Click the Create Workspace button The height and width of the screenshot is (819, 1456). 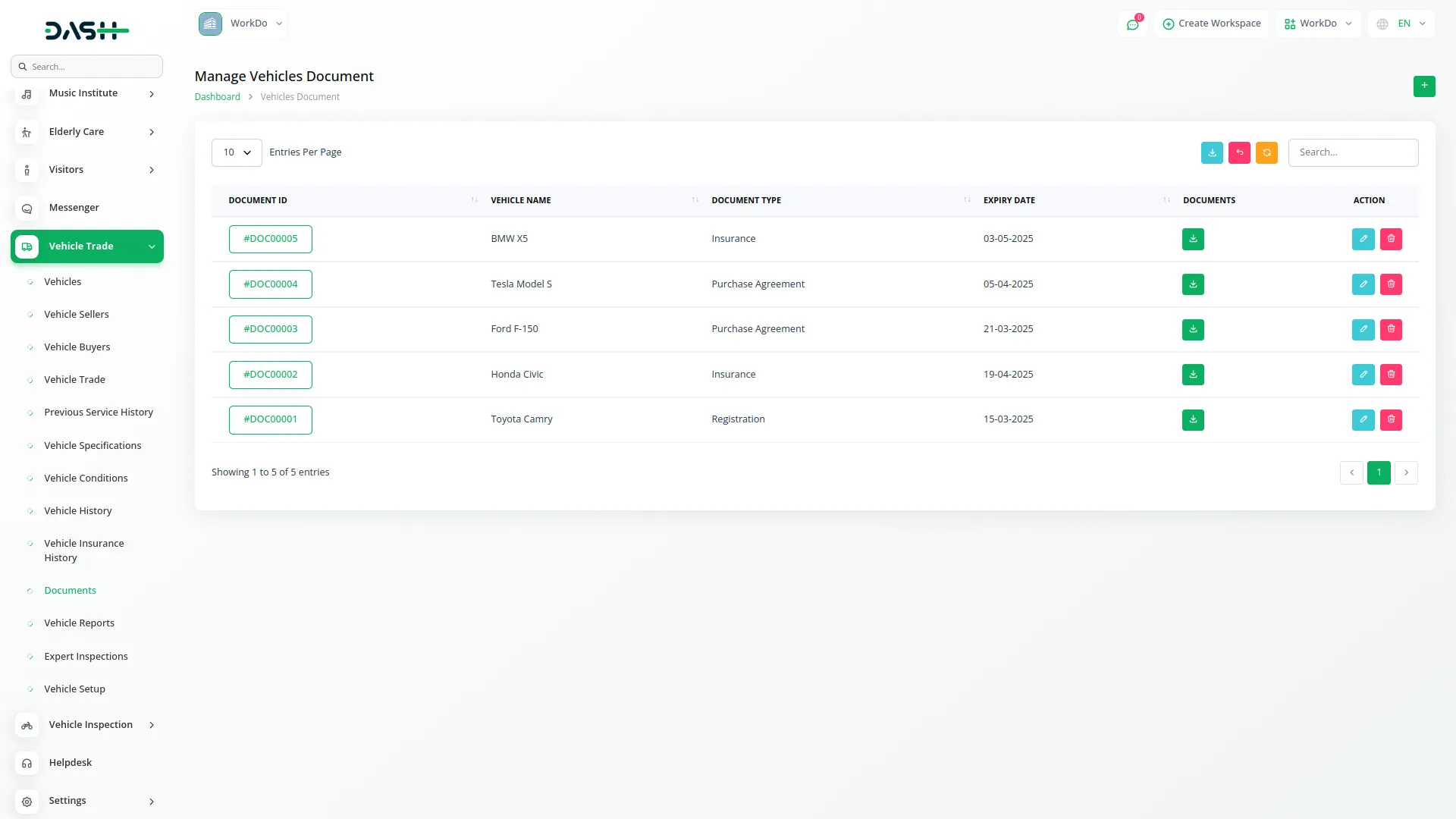click(x=1211, y=24)
